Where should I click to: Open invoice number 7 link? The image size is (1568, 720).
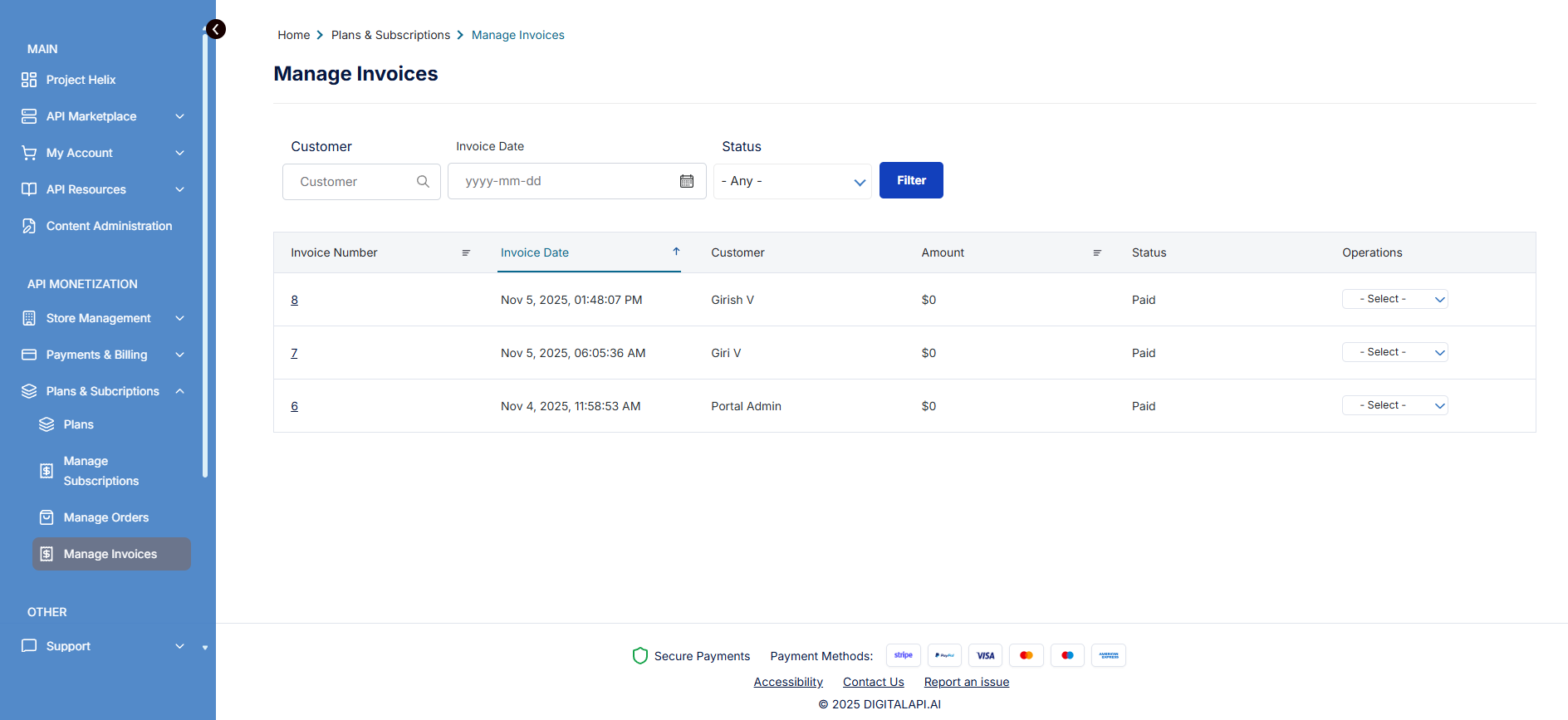tap(294, 353)
